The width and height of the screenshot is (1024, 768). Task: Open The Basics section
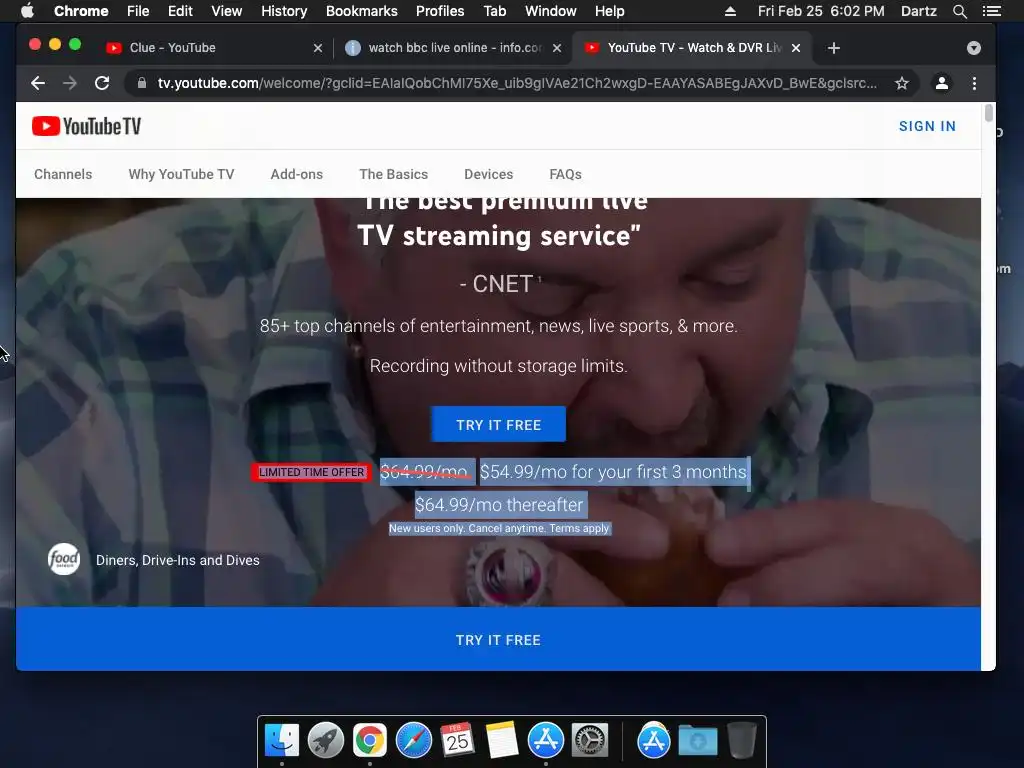tap(393, 174)
